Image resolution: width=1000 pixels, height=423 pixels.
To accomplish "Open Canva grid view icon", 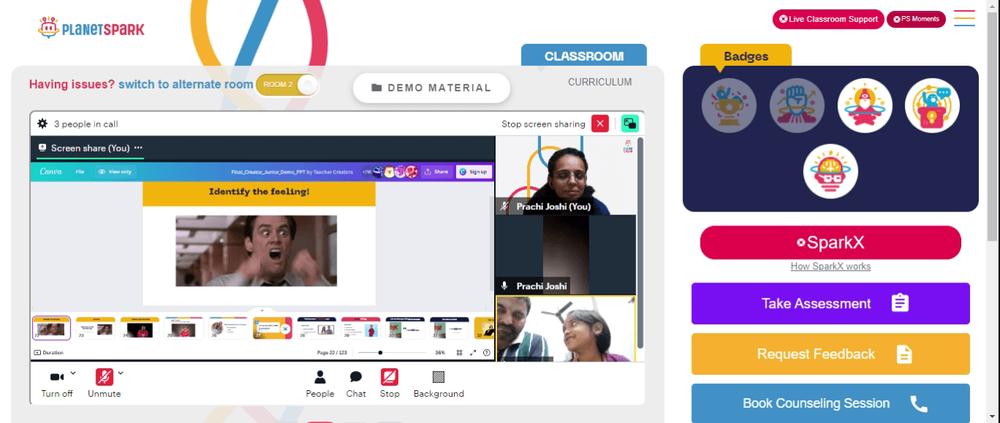I will tap(459, 352).
